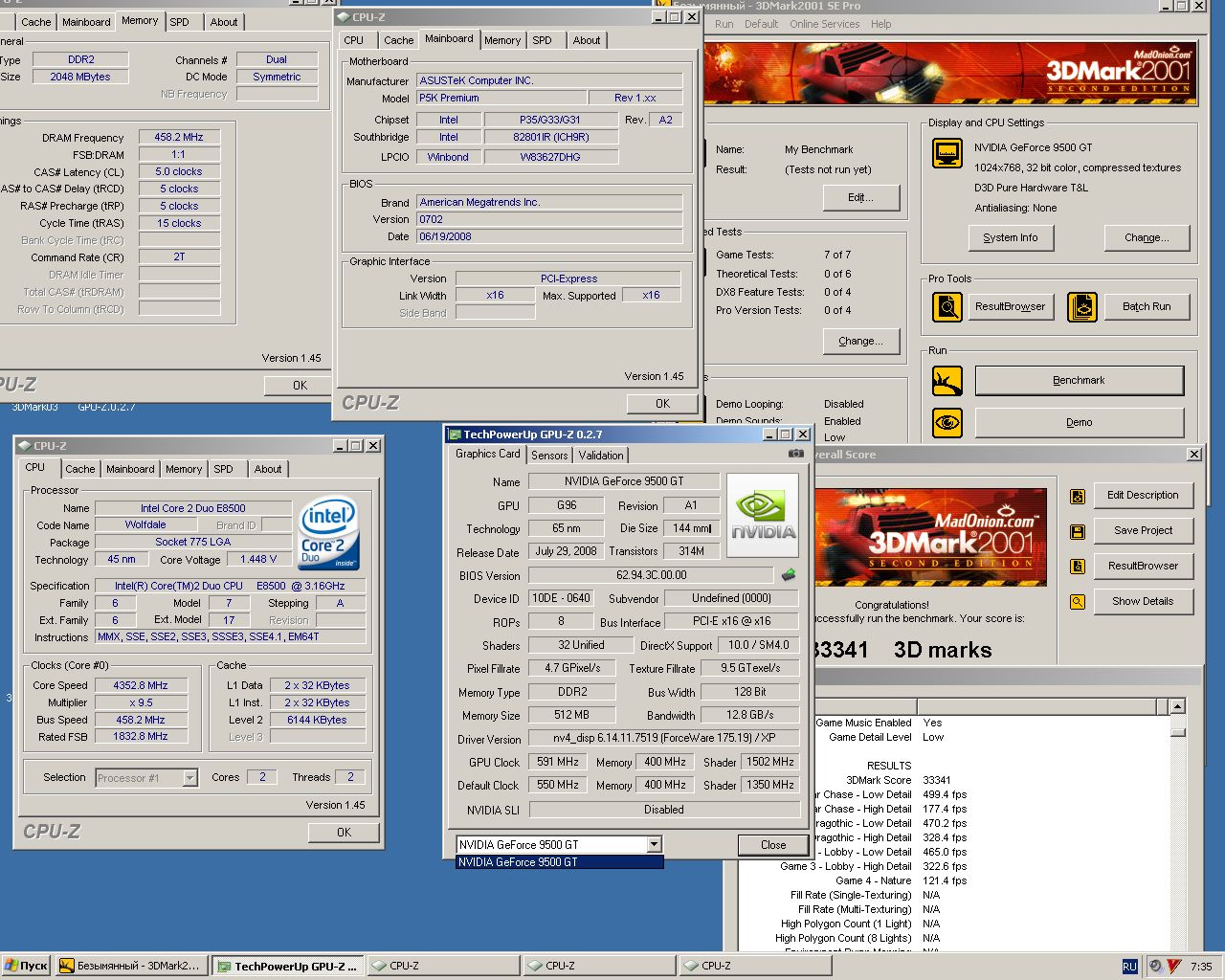Image resolution: width=1225 pixels, height=980 pixels.
Task: Click the Show Details button
Action: tap(1143, 602)
